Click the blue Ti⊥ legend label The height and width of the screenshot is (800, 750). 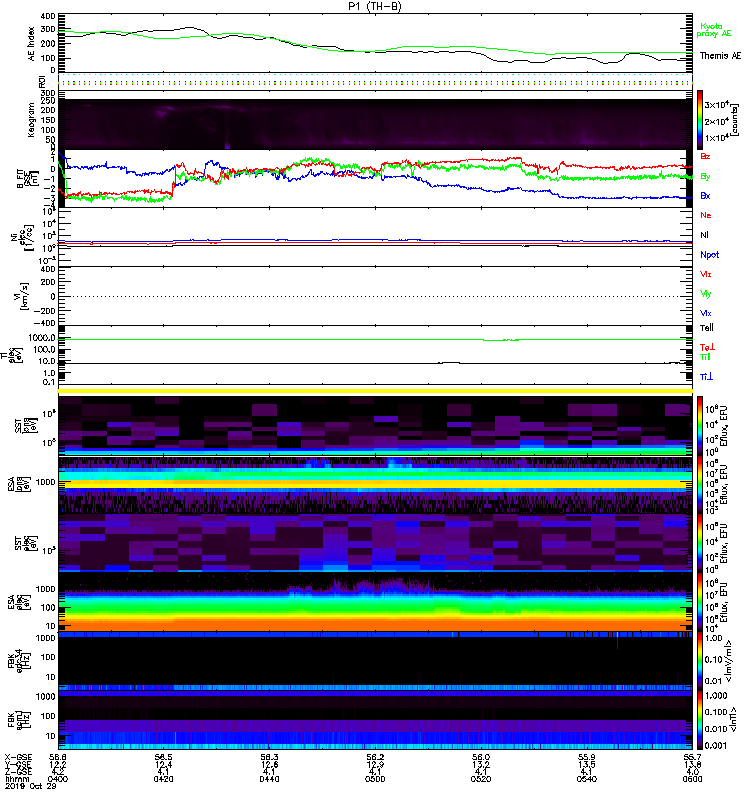click(x=706, y=377)
